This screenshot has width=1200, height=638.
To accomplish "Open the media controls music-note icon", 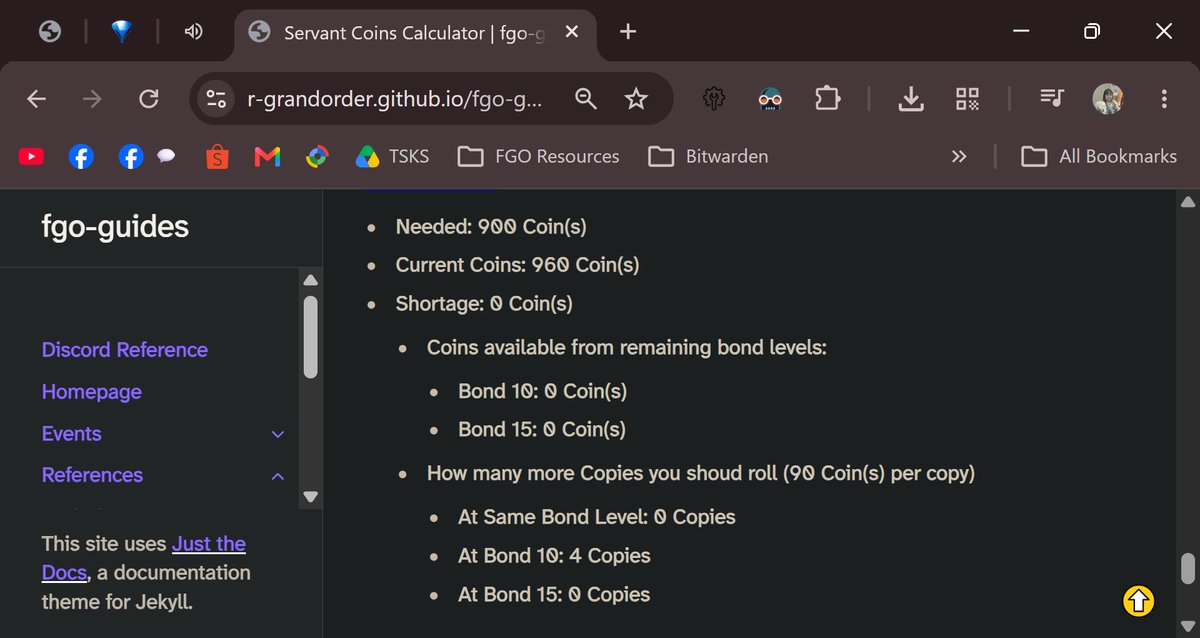I will 1051,98.
